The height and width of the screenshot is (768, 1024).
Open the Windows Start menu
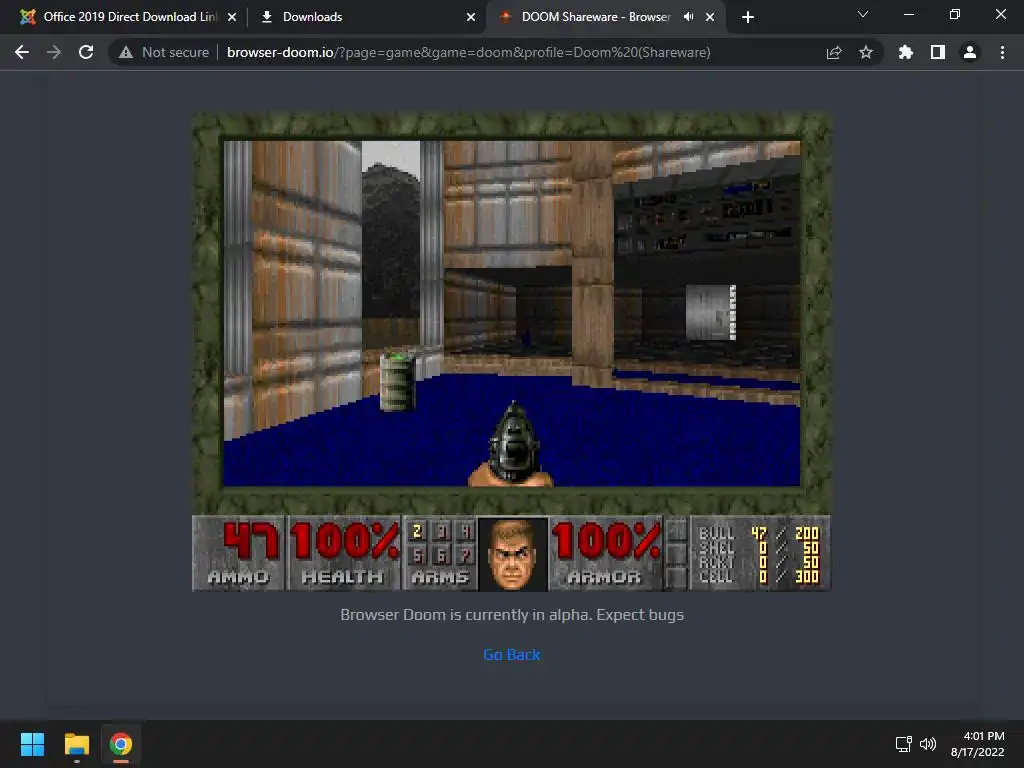pyautogui.click(x=32, y=744)
